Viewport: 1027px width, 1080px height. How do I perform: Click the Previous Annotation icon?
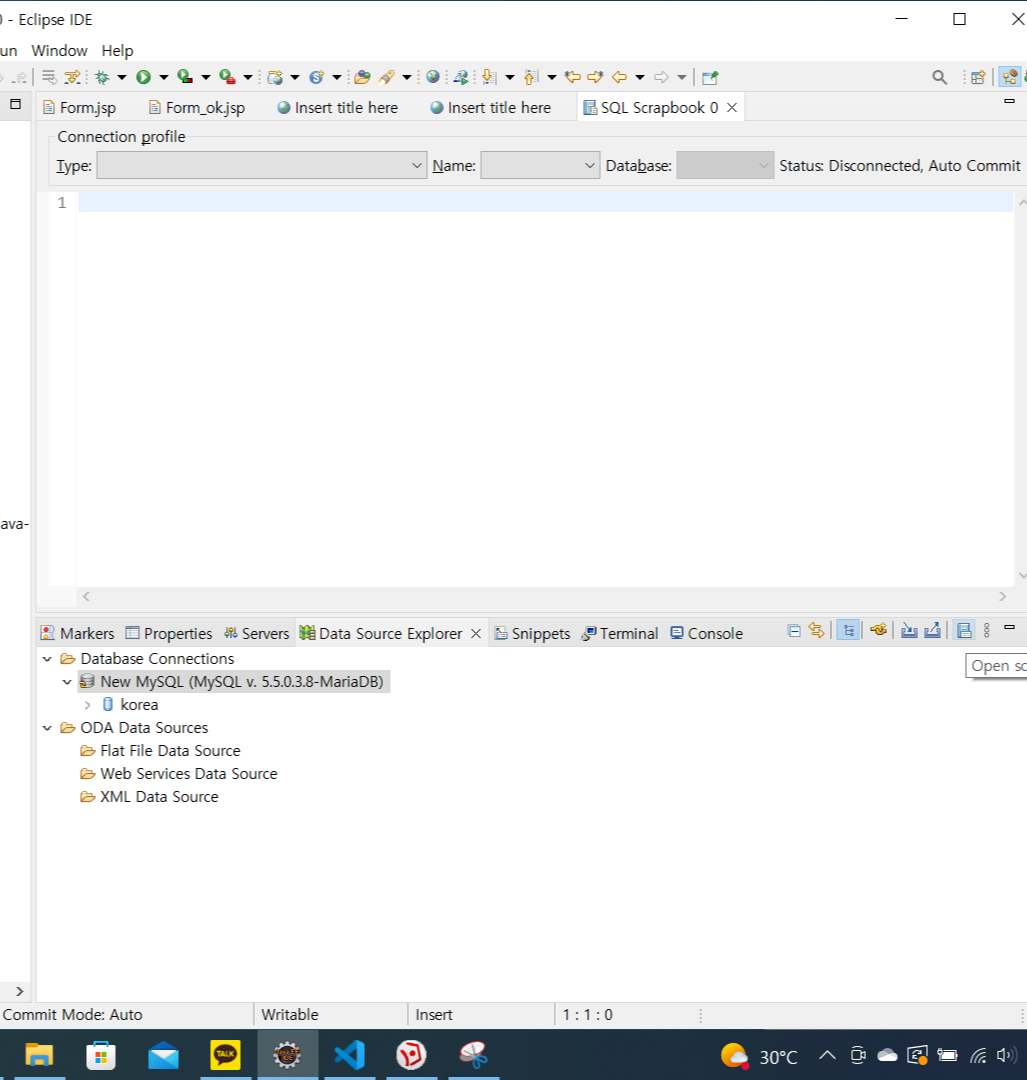coord(531,77)
